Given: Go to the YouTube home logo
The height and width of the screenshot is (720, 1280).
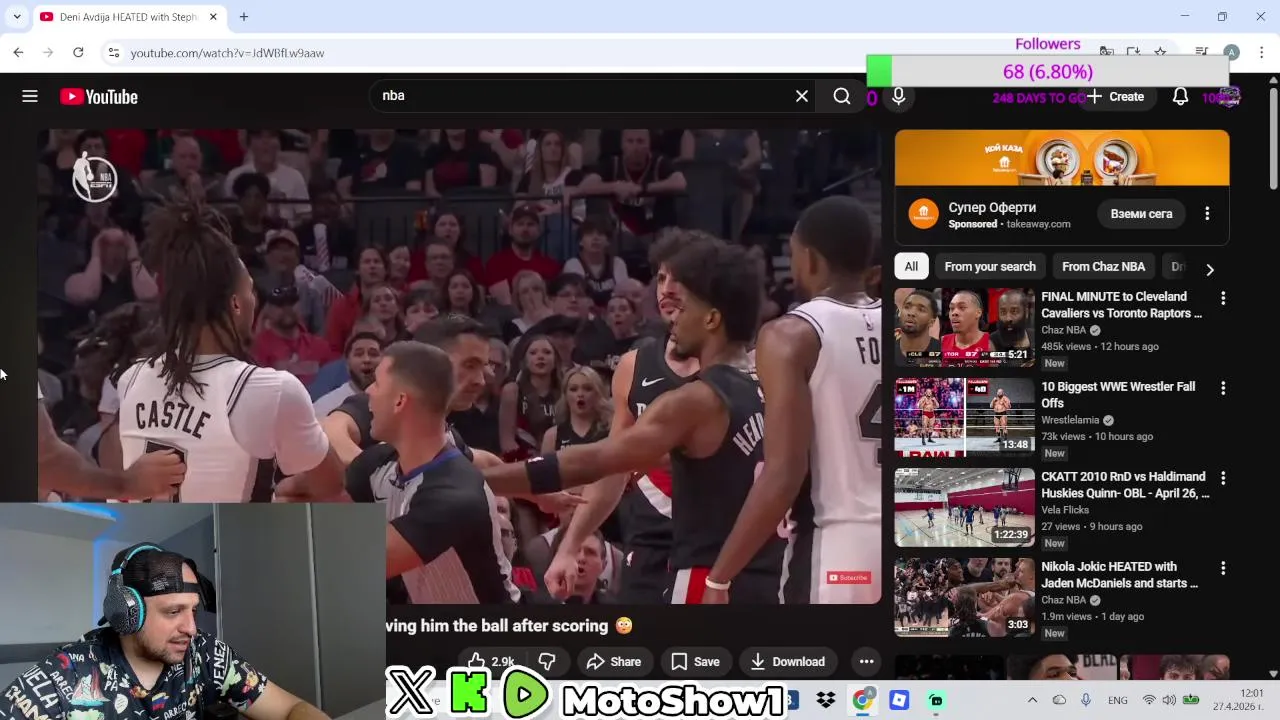Looking at the screenshot, I should pos(99,97).
